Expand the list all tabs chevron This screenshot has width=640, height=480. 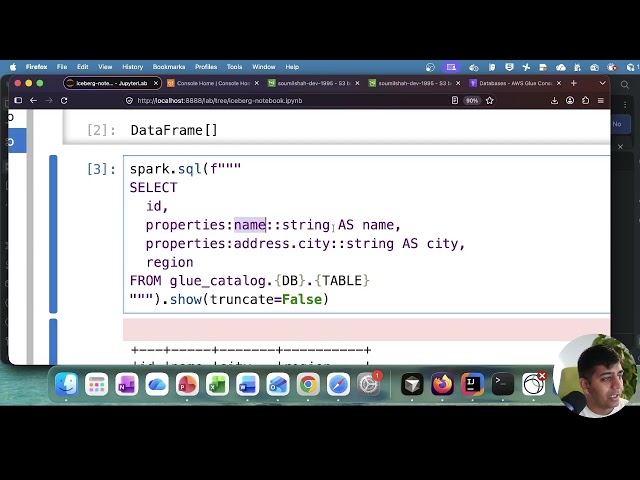[602, 83]
